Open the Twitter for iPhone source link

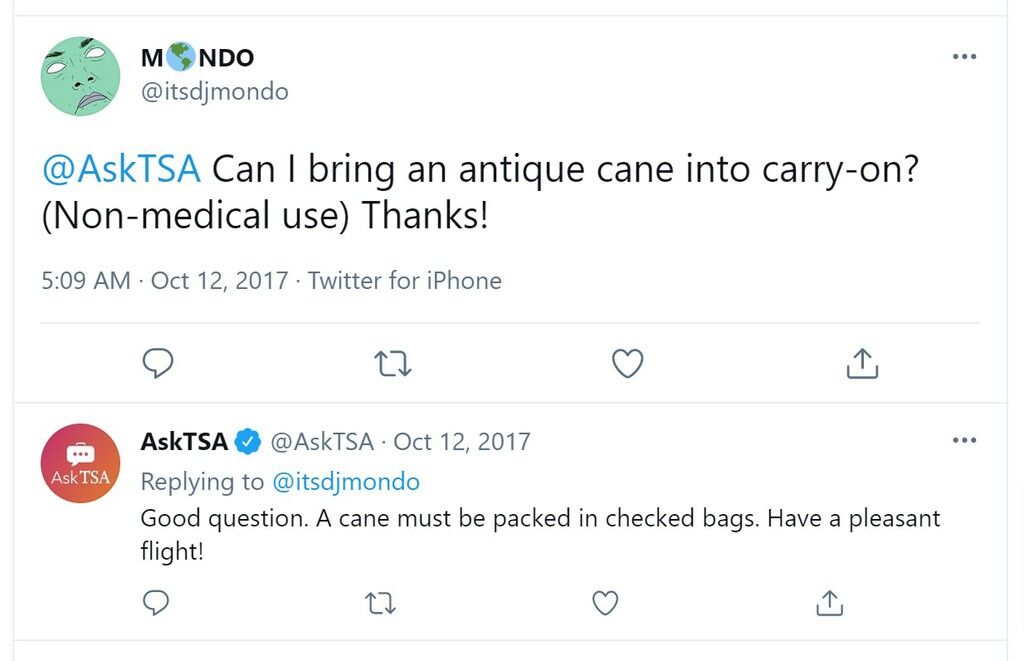click(x=405, y=281)
